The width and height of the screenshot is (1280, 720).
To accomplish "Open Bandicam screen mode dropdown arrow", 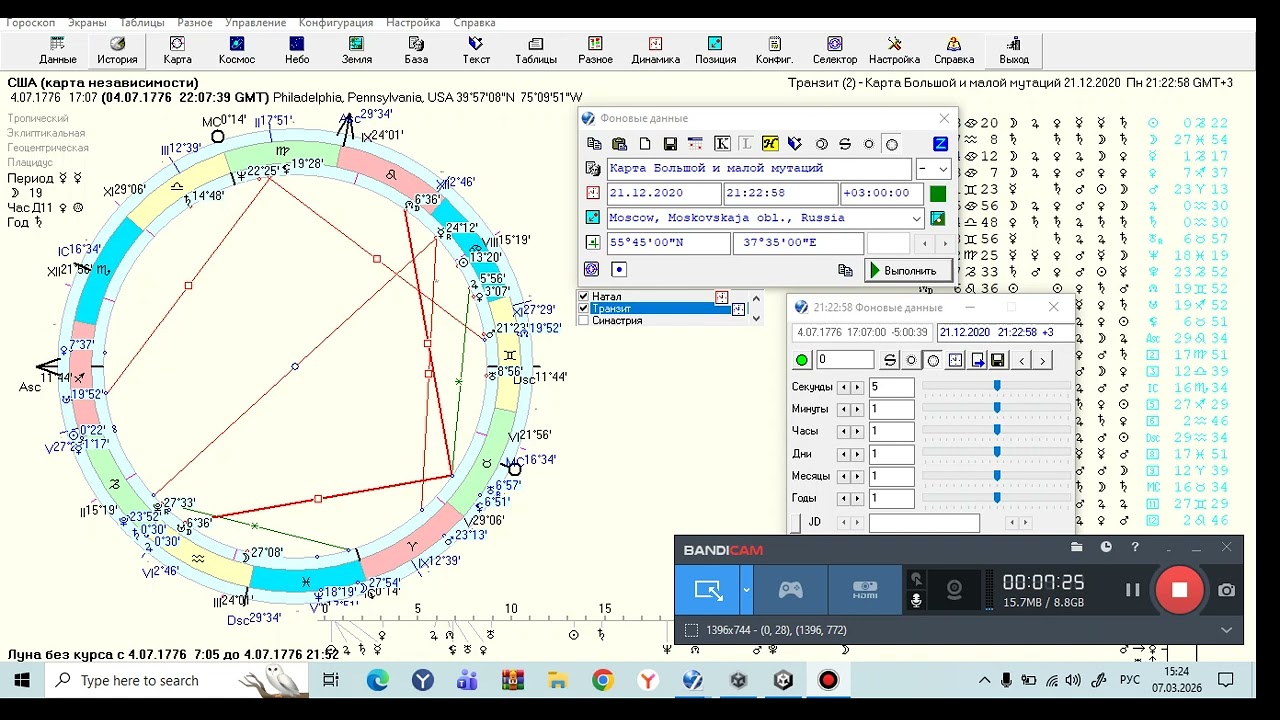I will click(x=746, y=590).
